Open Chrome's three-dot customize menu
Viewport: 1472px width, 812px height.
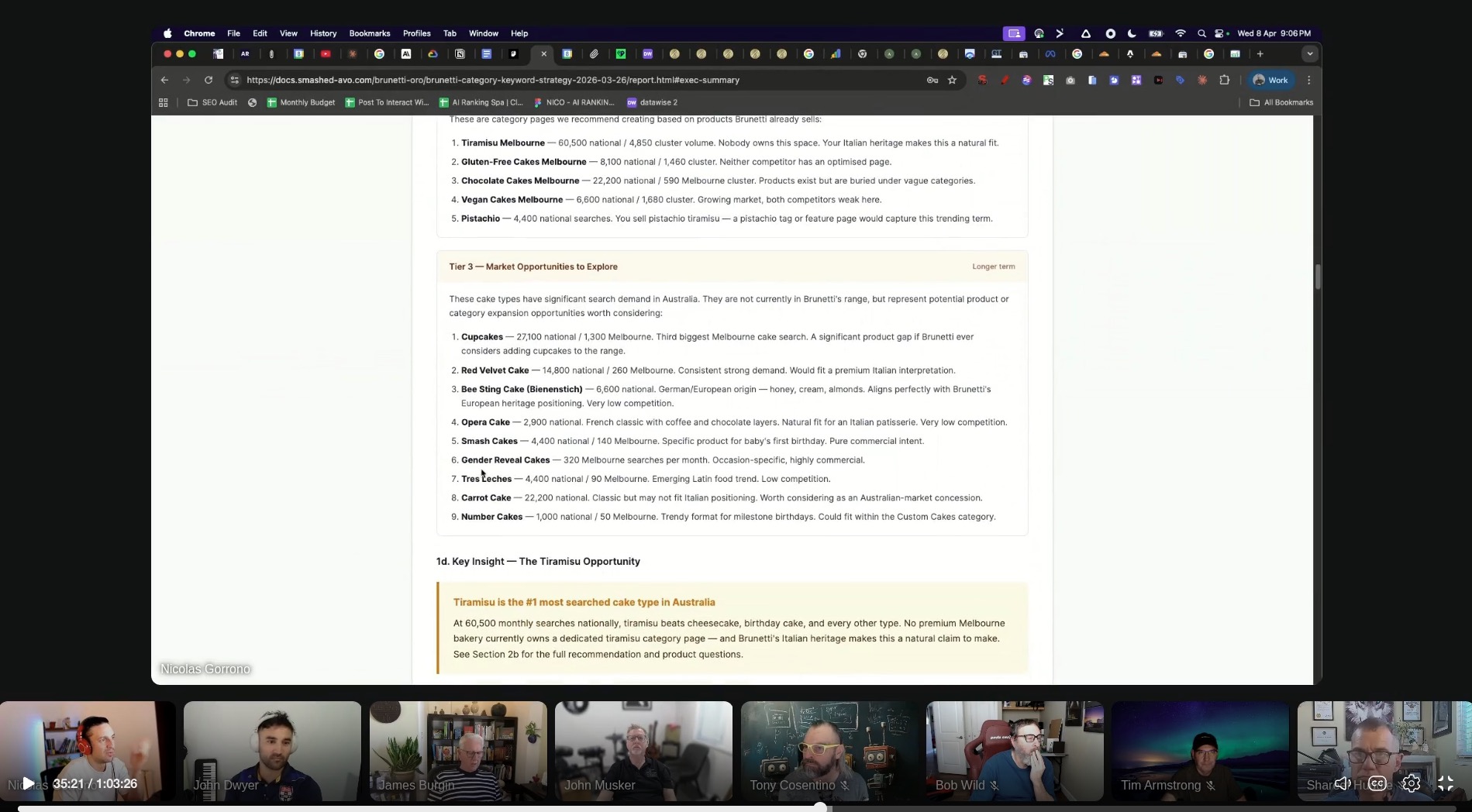click(1308, 80)
